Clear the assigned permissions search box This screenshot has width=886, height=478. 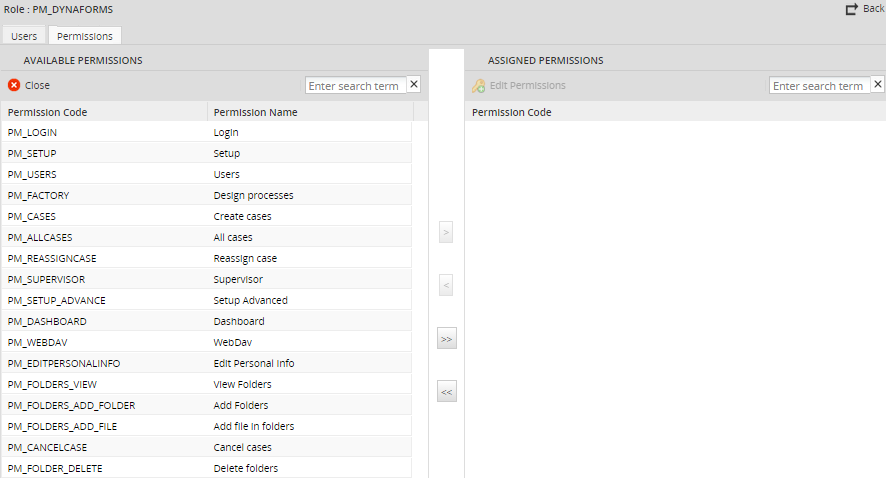(x=878, y=85)
